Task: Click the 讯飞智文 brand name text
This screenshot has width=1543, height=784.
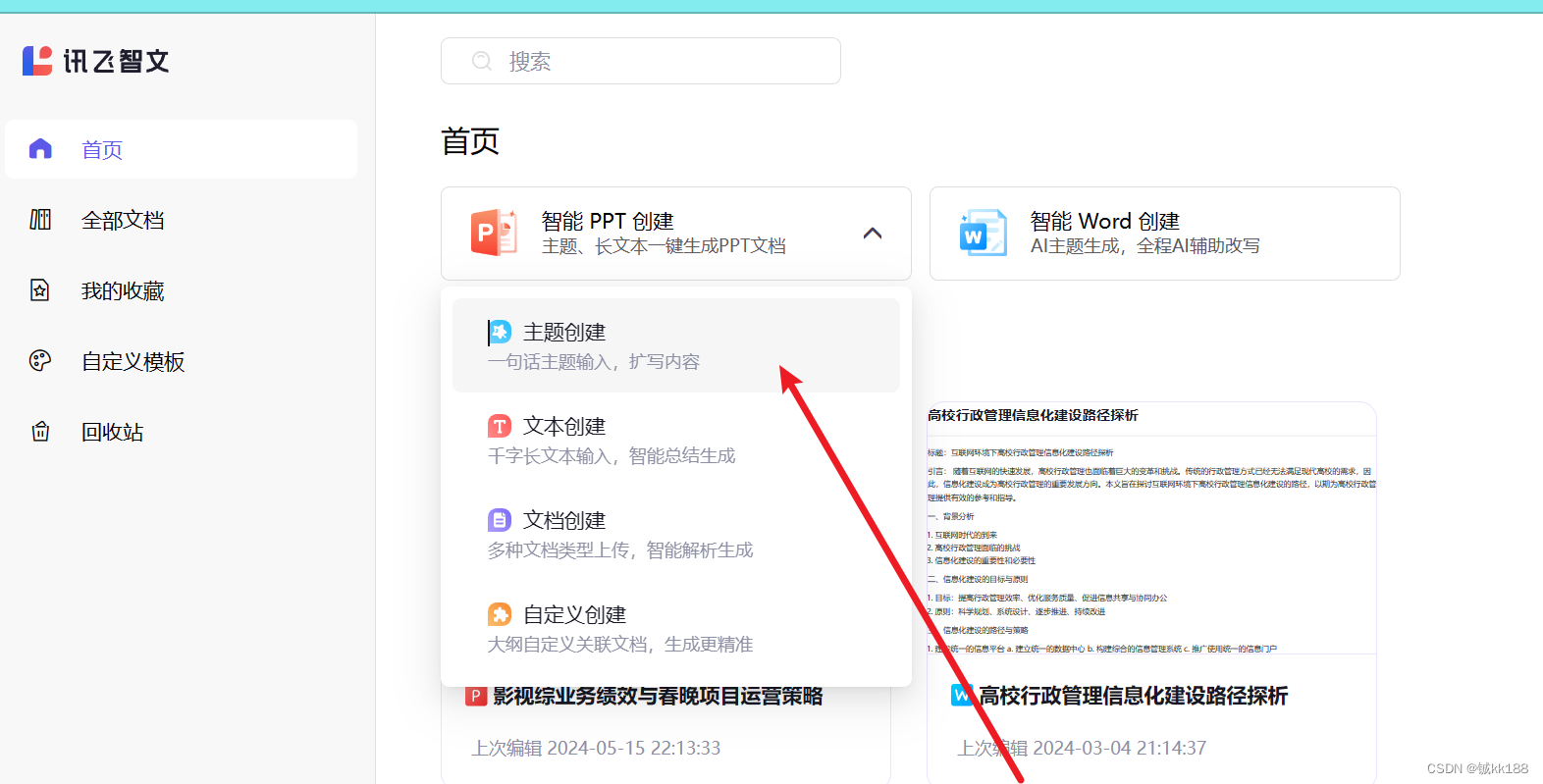Action: [117, 61]
